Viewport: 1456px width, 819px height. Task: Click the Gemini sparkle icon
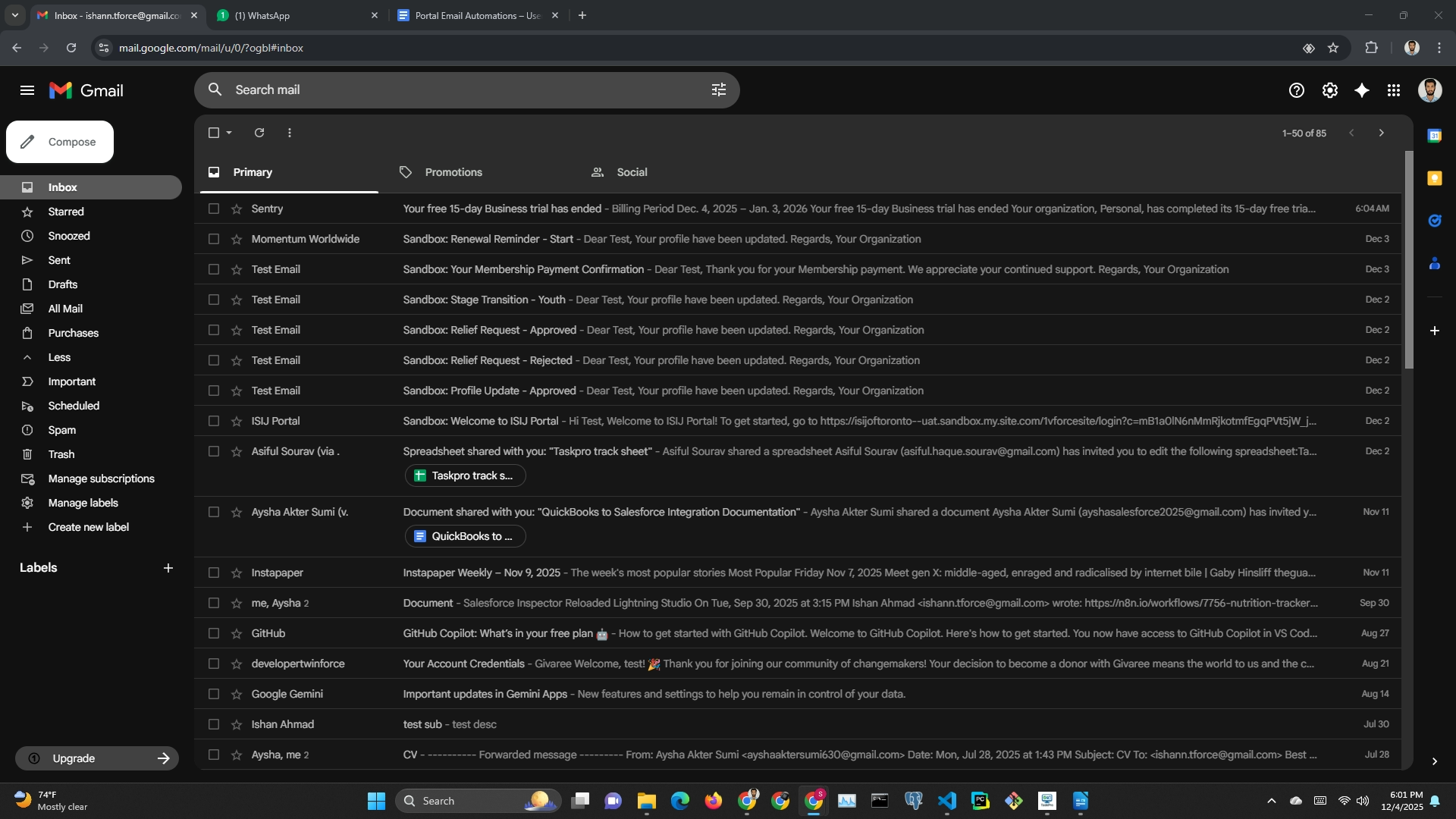click(x=1362, y=90)
